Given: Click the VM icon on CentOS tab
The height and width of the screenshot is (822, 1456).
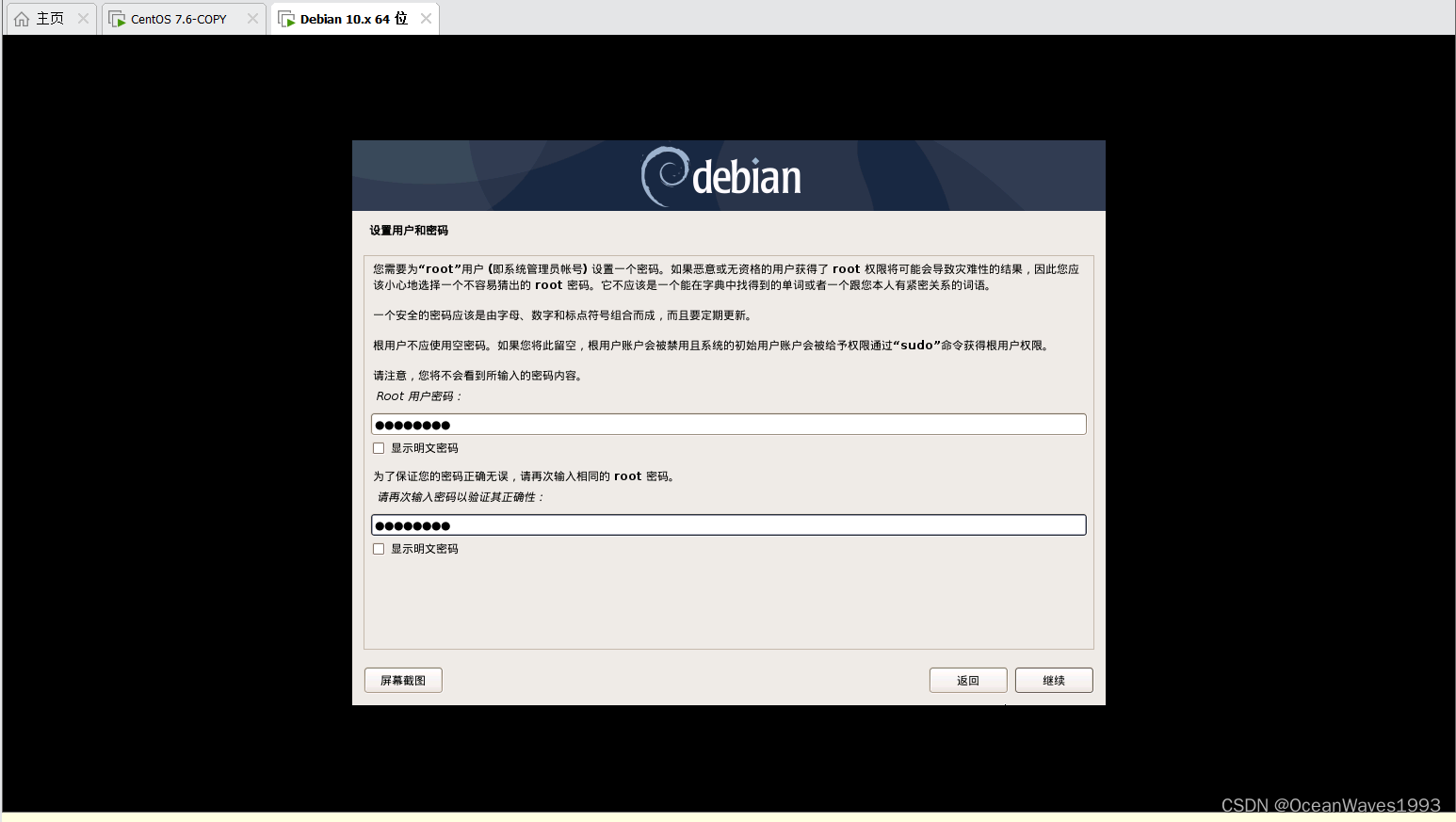Looking at the screenshot, I should (117, 19).
